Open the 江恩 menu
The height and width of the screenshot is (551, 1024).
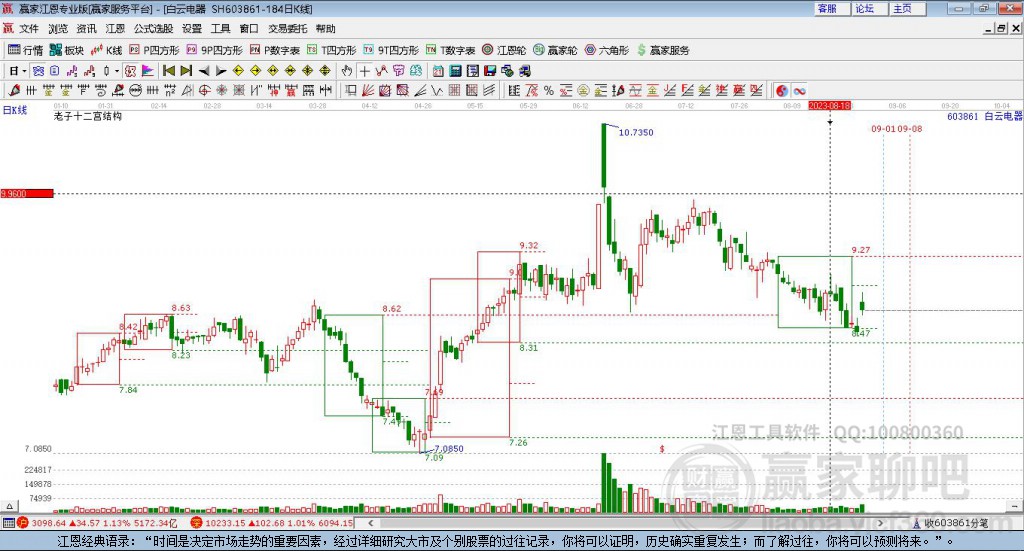(115, 29)
